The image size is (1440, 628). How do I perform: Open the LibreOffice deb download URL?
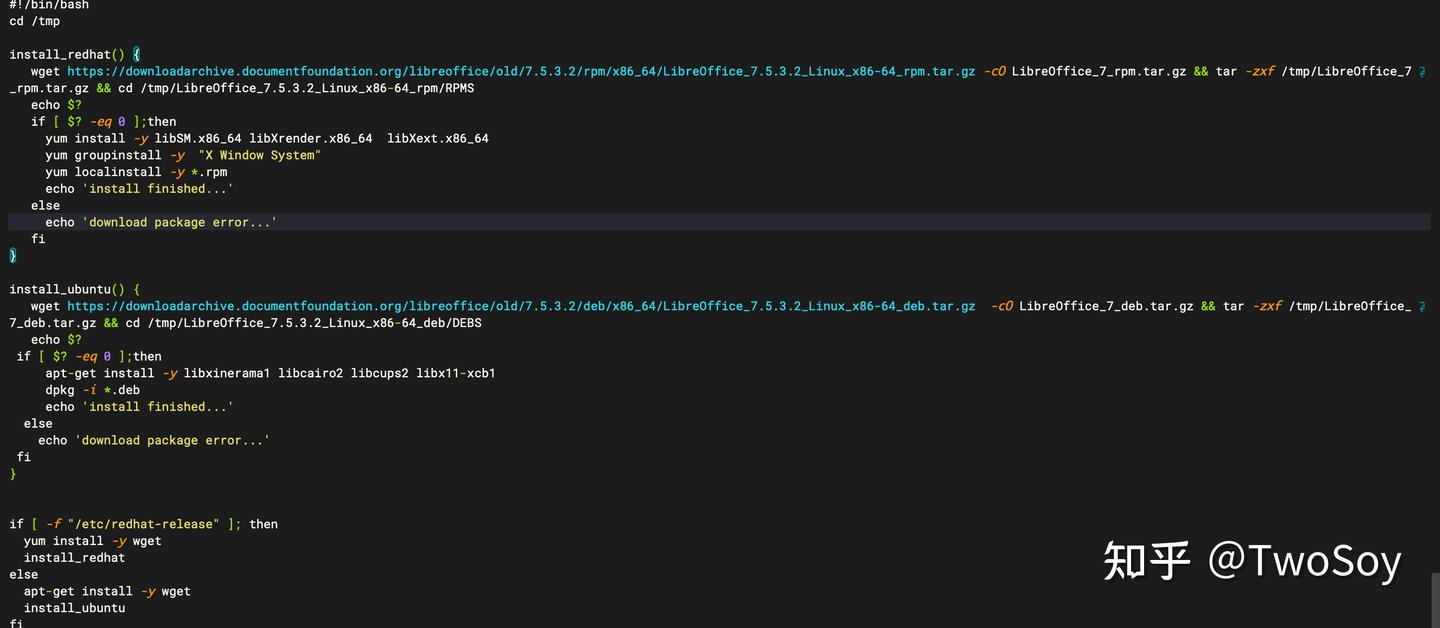(x=520, y=306)
